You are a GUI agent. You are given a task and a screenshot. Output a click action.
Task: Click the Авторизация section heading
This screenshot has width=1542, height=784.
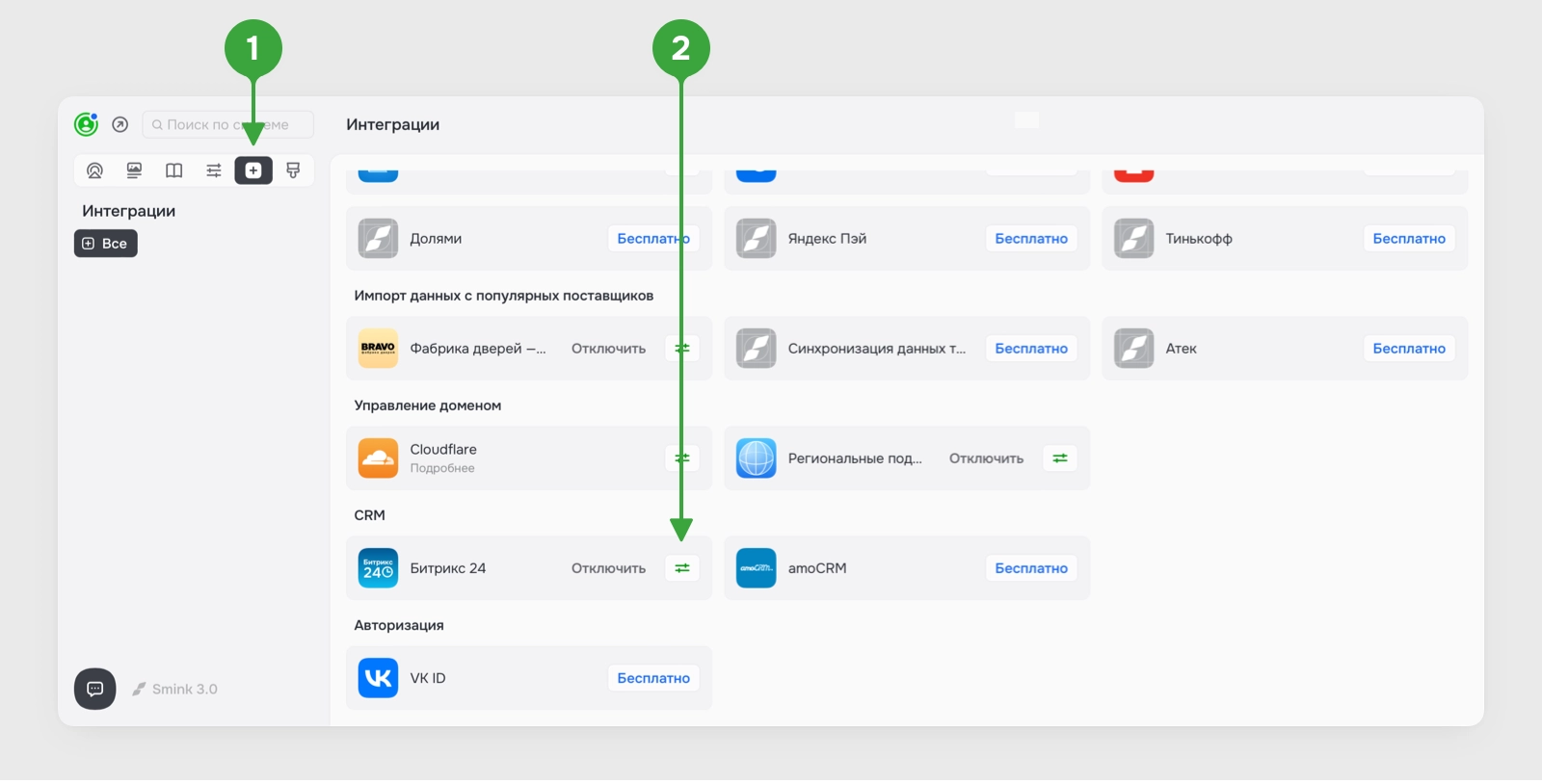(x=399, y=625)
